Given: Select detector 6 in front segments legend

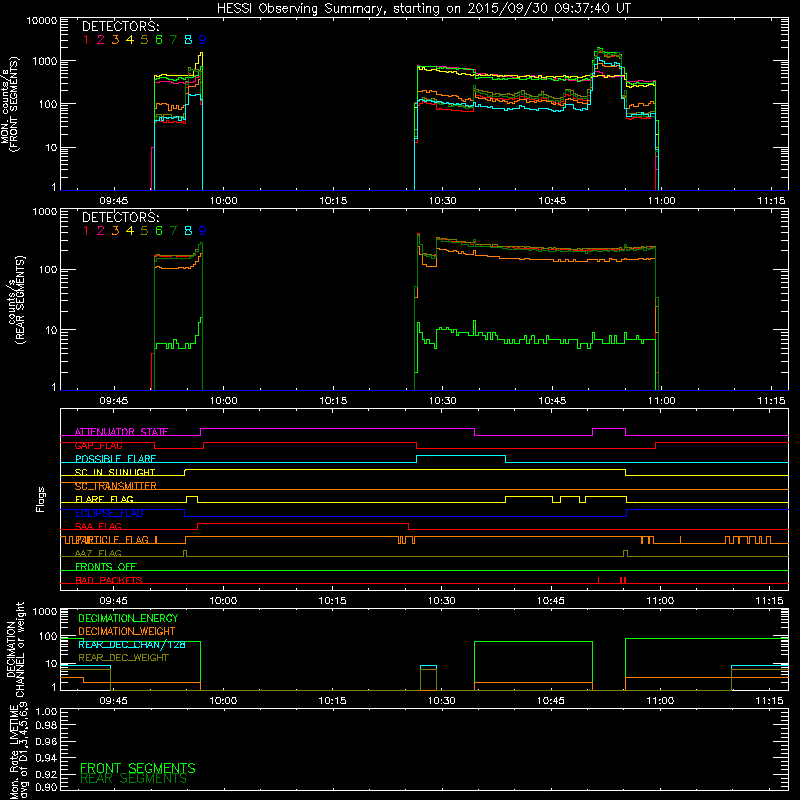Looking at the screenshot, I should click(159, 40).
